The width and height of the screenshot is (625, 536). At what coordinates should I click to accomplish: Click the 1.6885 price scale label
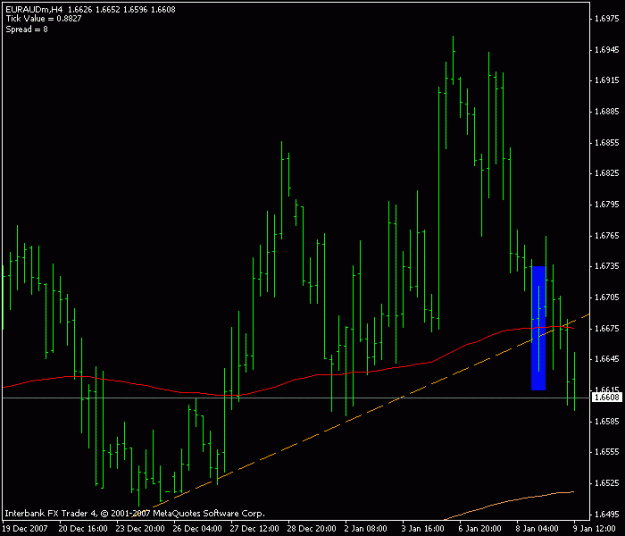(x=607, y=111)
